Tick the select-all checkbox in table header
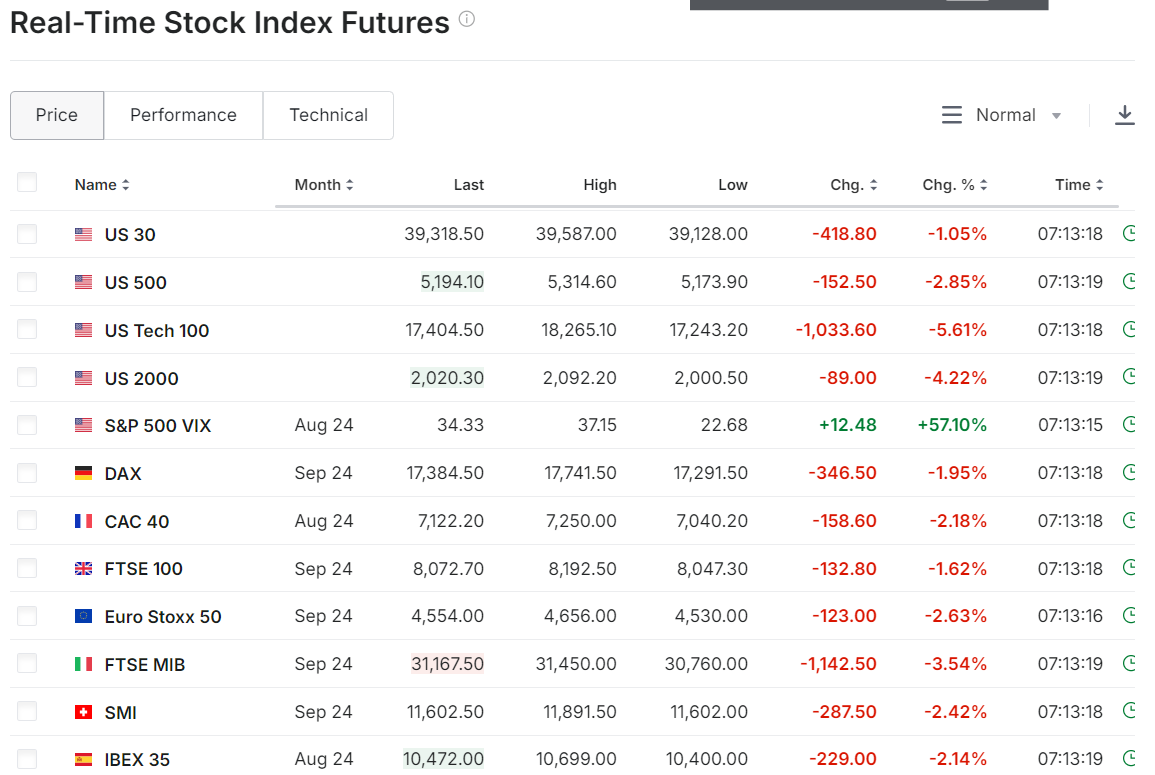Screen dimensions: 1155x775 click(x=27, y=182)
